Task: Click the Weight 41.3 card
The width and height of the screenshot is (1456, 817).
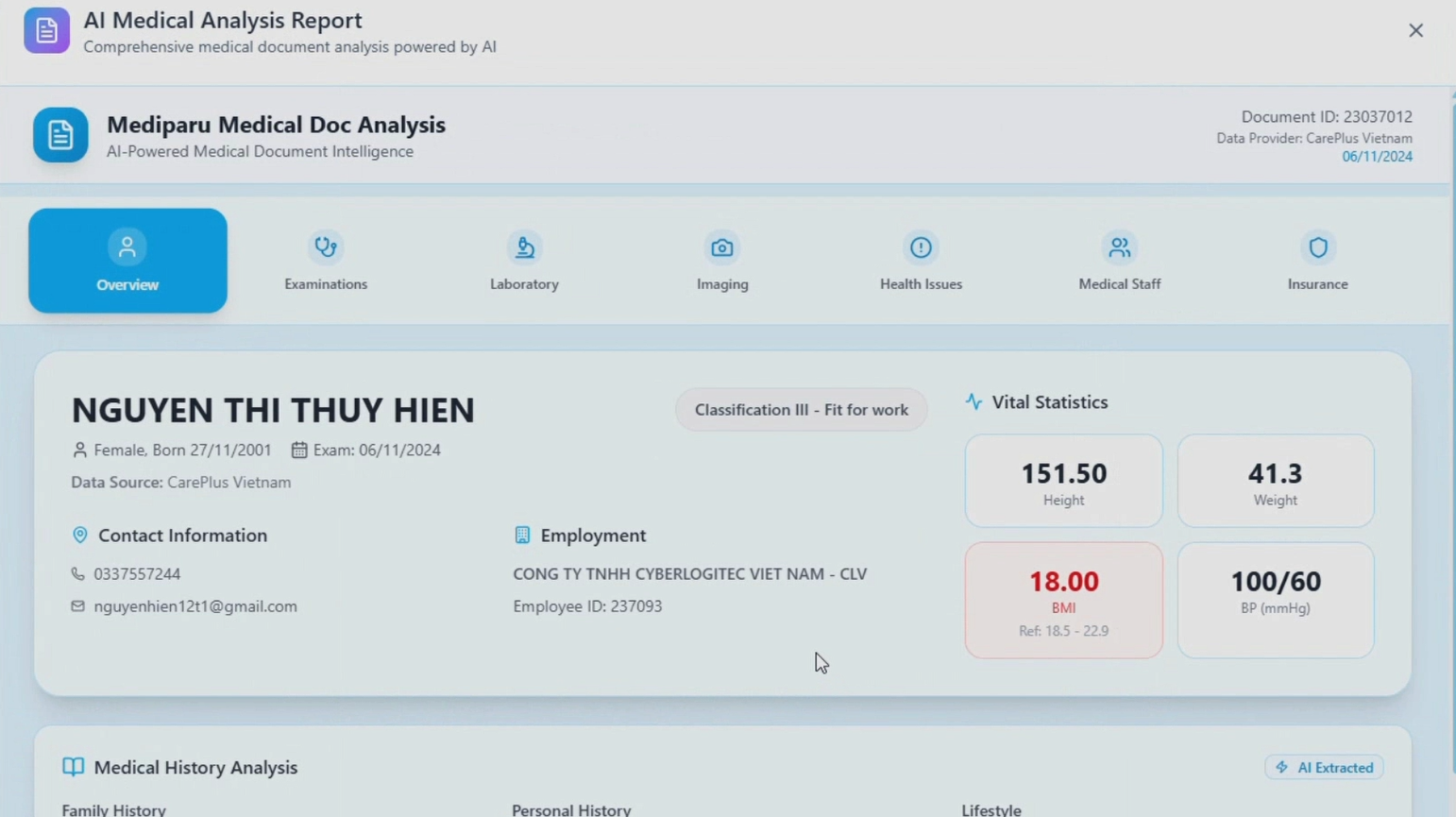Action: [x=1276, y=481]
